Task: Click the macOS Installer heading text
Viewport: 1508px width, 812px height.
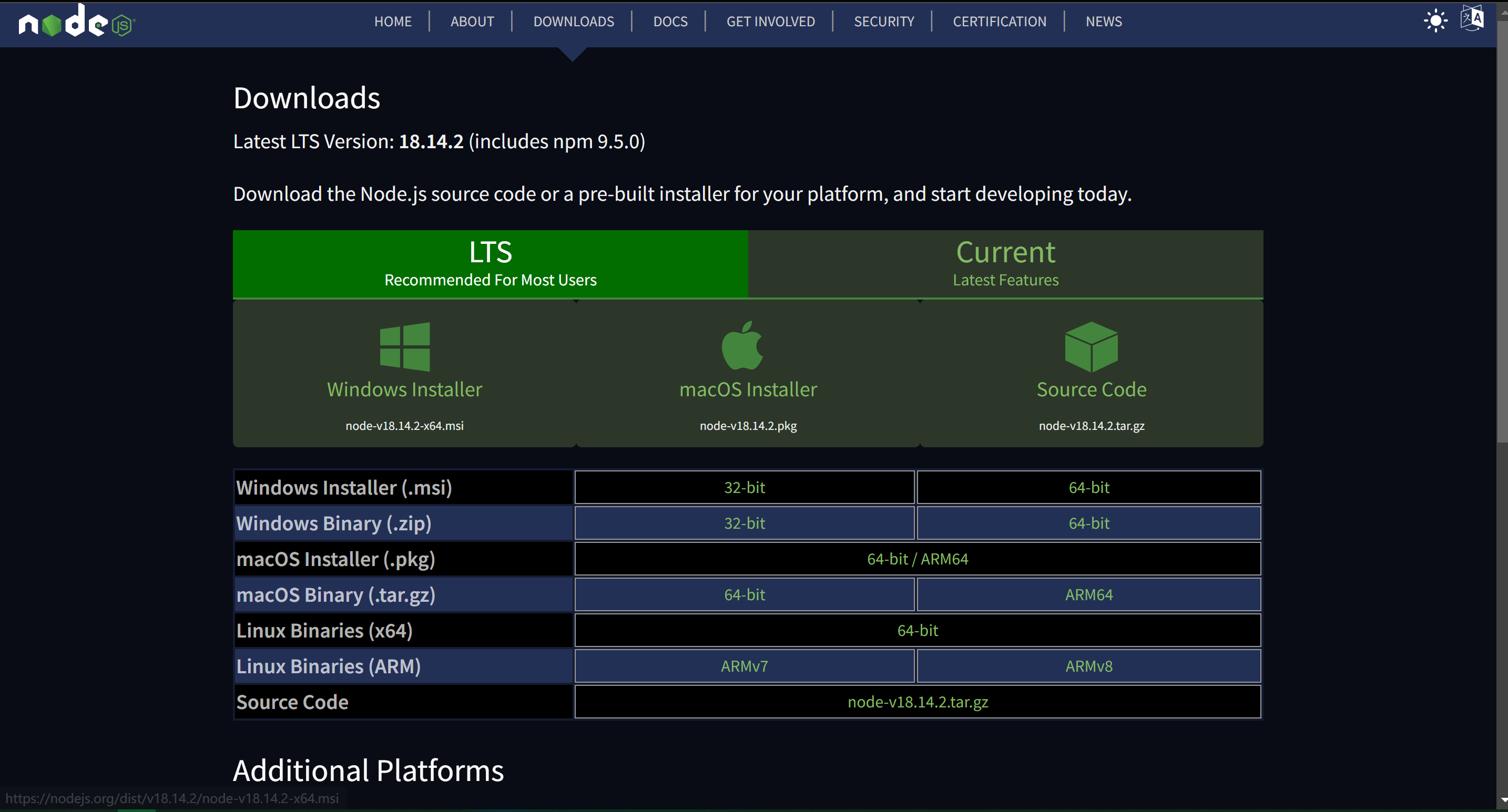Action: pyautogui.click(x=748, y=389)
